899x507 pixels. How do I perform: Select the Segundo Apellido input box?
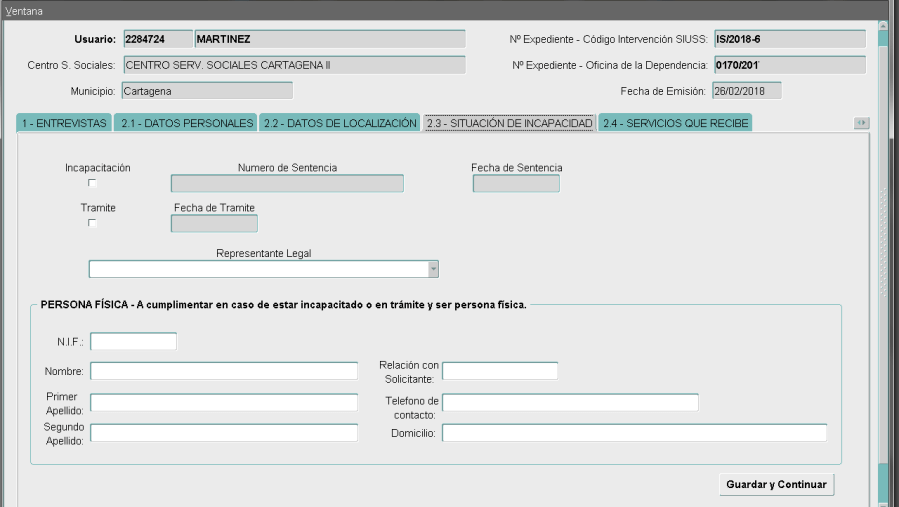(223, 433)
